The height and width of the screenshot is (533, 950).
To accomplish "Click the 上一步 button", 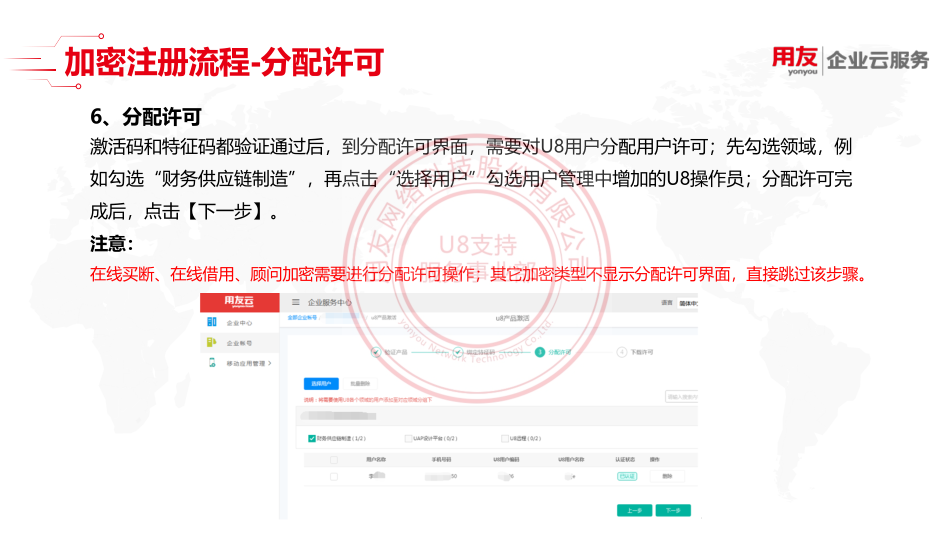I will point(634,511).
